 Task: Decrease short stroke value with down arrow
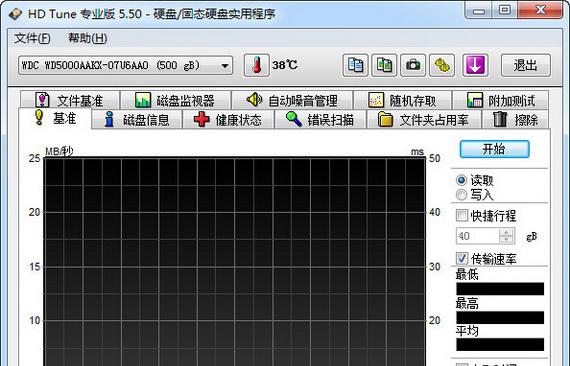[x=506, y=240]
